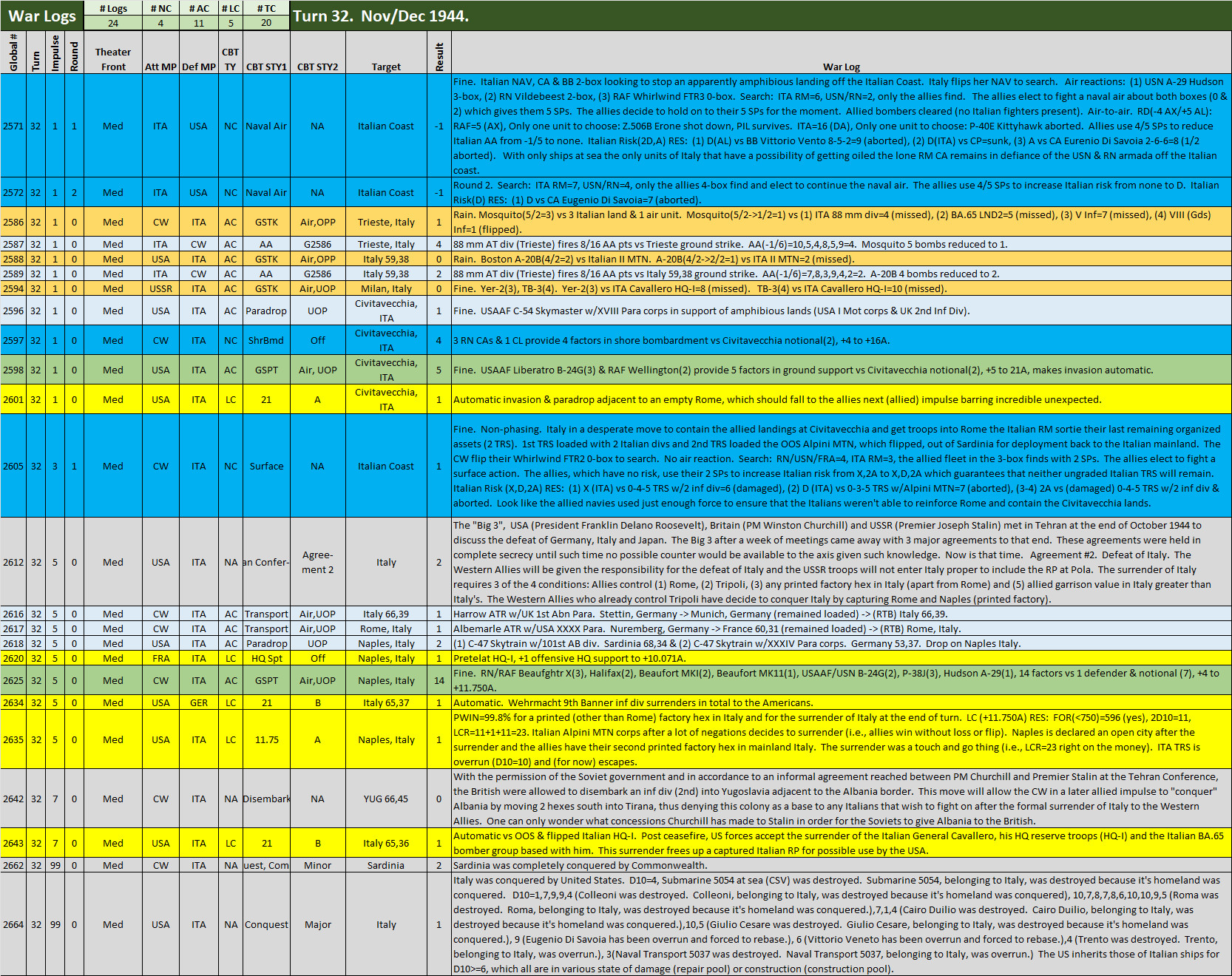This screenshot has height=976, width=1232.
Task: Select the "GER" defender cell
Action: pyautogui.click(x=199, y=702)
